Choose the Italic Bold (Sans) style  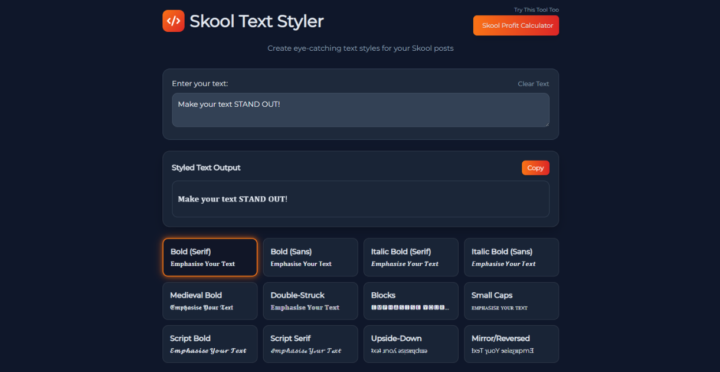coord(511,257)
